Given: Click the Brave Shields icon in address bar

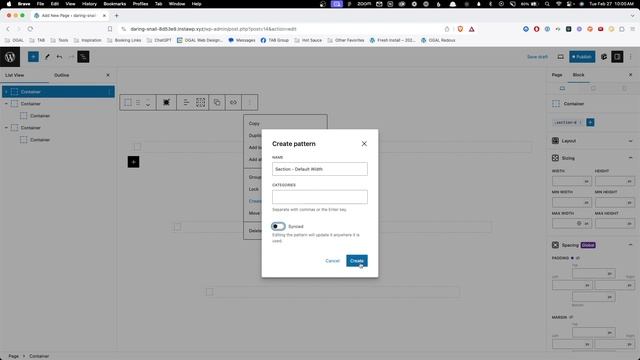Looking at the screenshot, I should tap(460, 29).
